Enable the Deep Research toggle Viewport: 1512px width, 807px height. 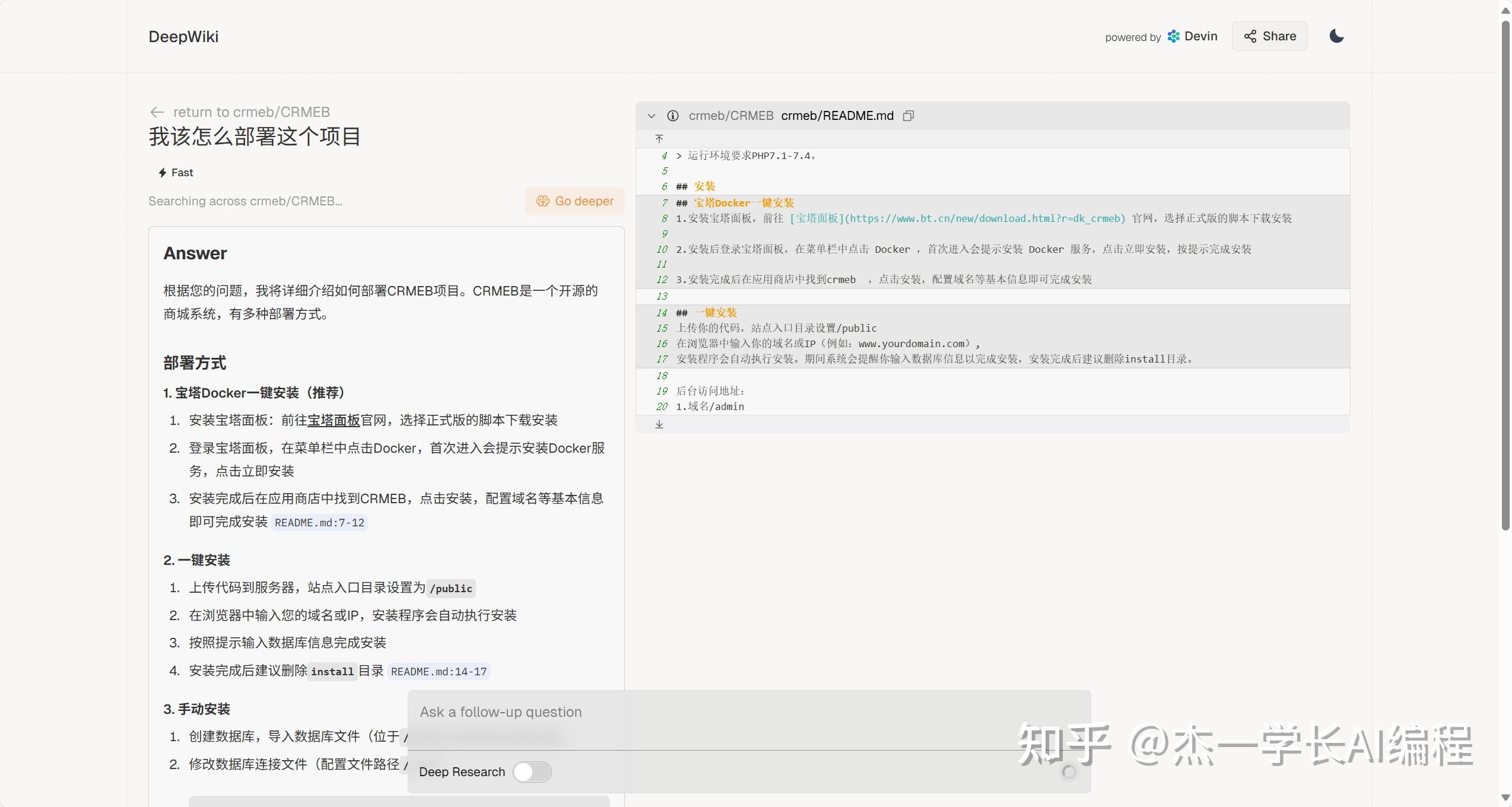532,772
